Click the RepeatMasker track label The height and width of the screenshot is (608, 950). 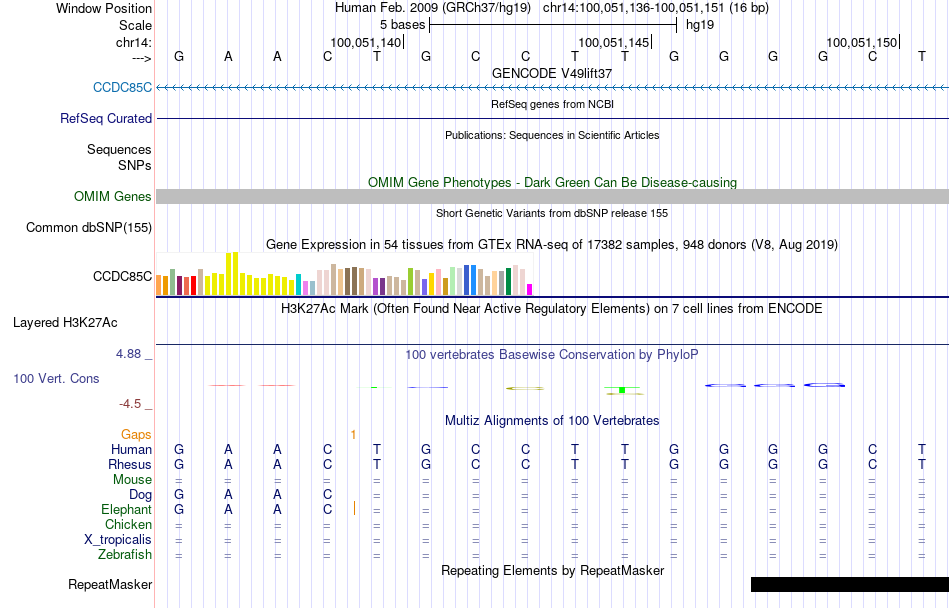[110, 584]
